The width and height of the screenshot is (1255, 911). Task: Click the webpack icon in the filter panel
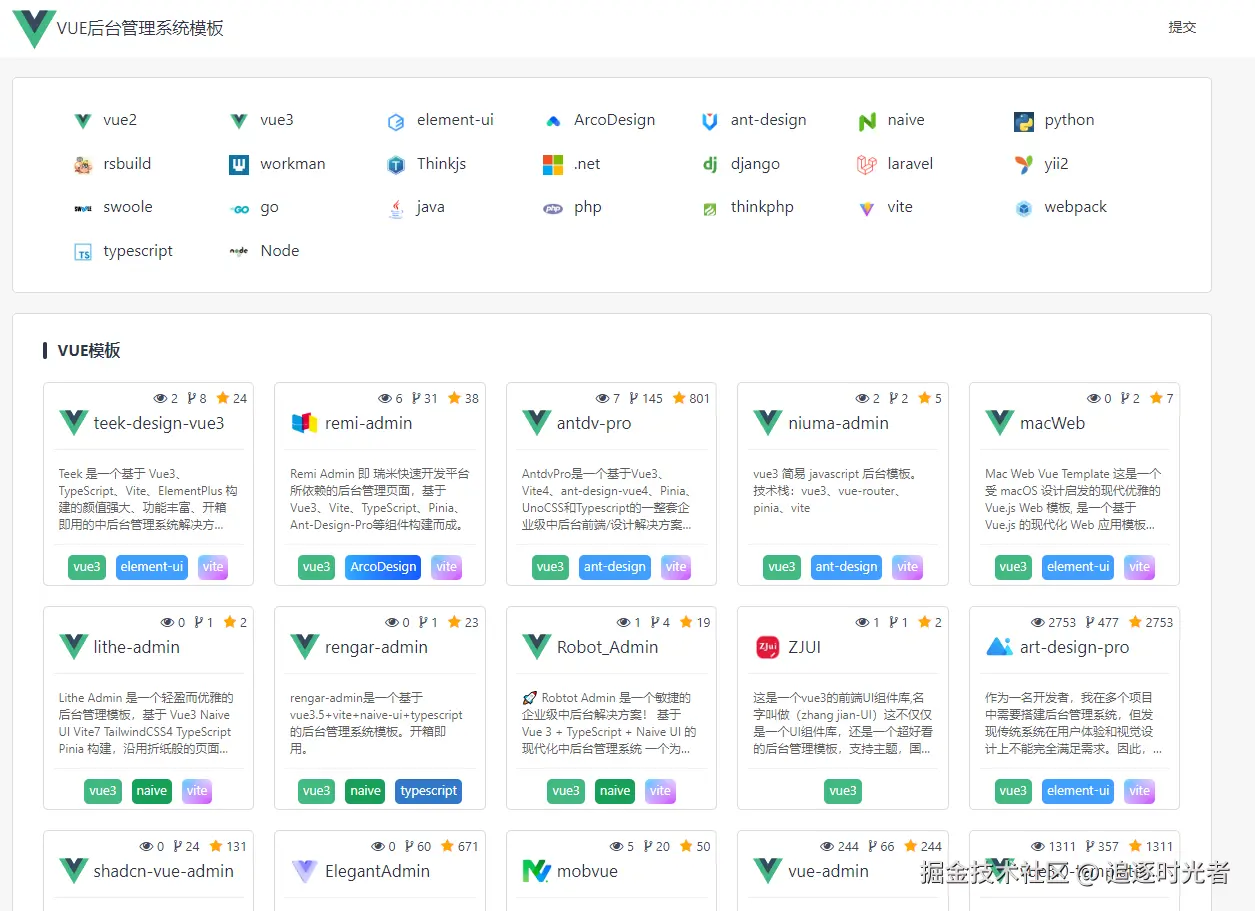point(1024,208)
